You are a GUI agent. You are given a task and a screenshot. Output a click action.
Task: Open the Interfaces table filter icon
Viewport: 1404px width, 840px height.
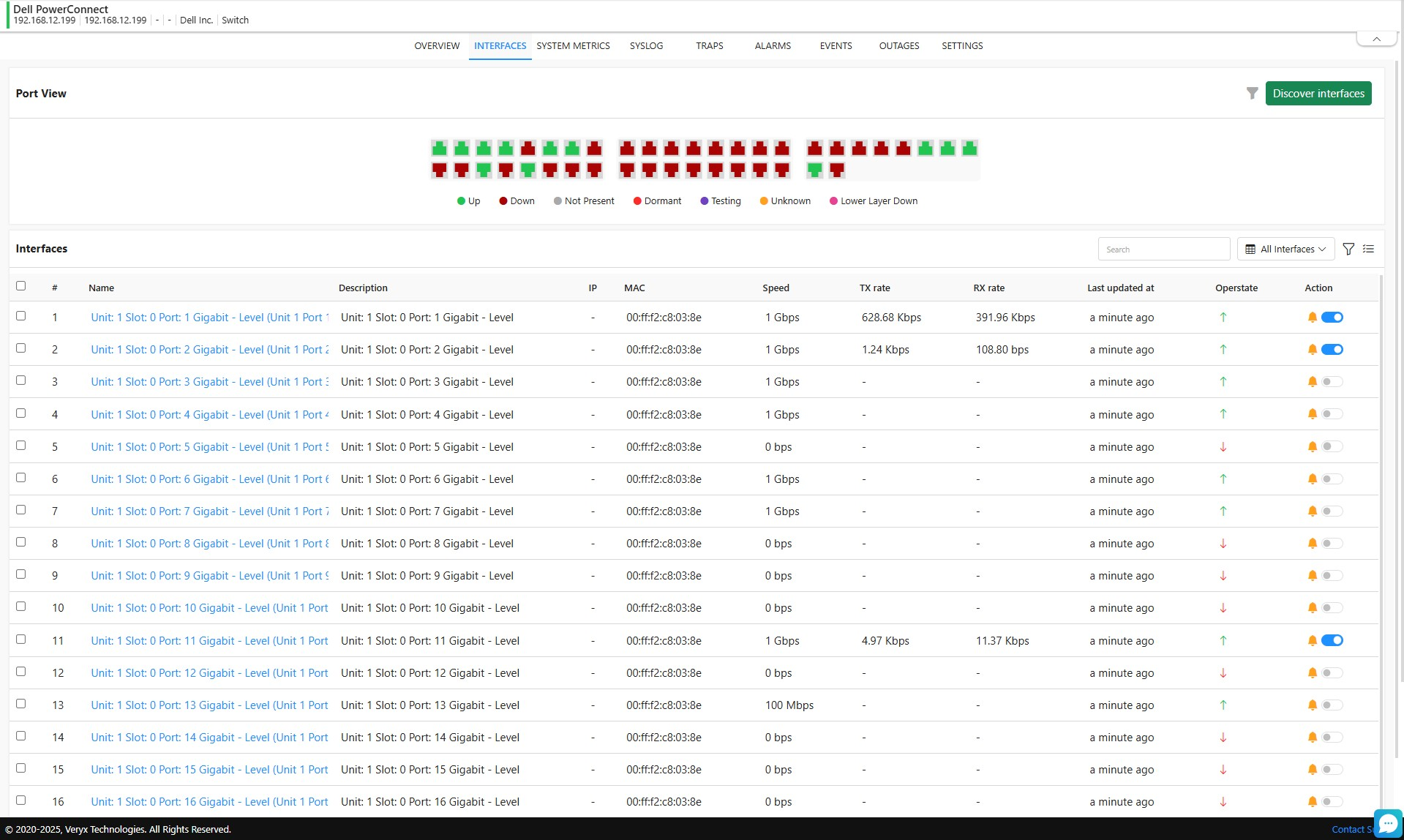tap(1348, 250)
